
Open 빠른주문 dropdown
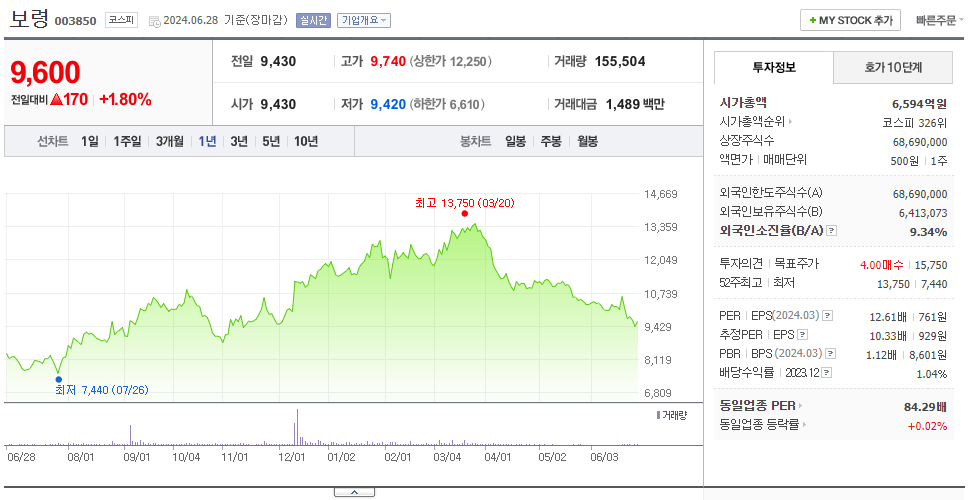coord(940,20)
